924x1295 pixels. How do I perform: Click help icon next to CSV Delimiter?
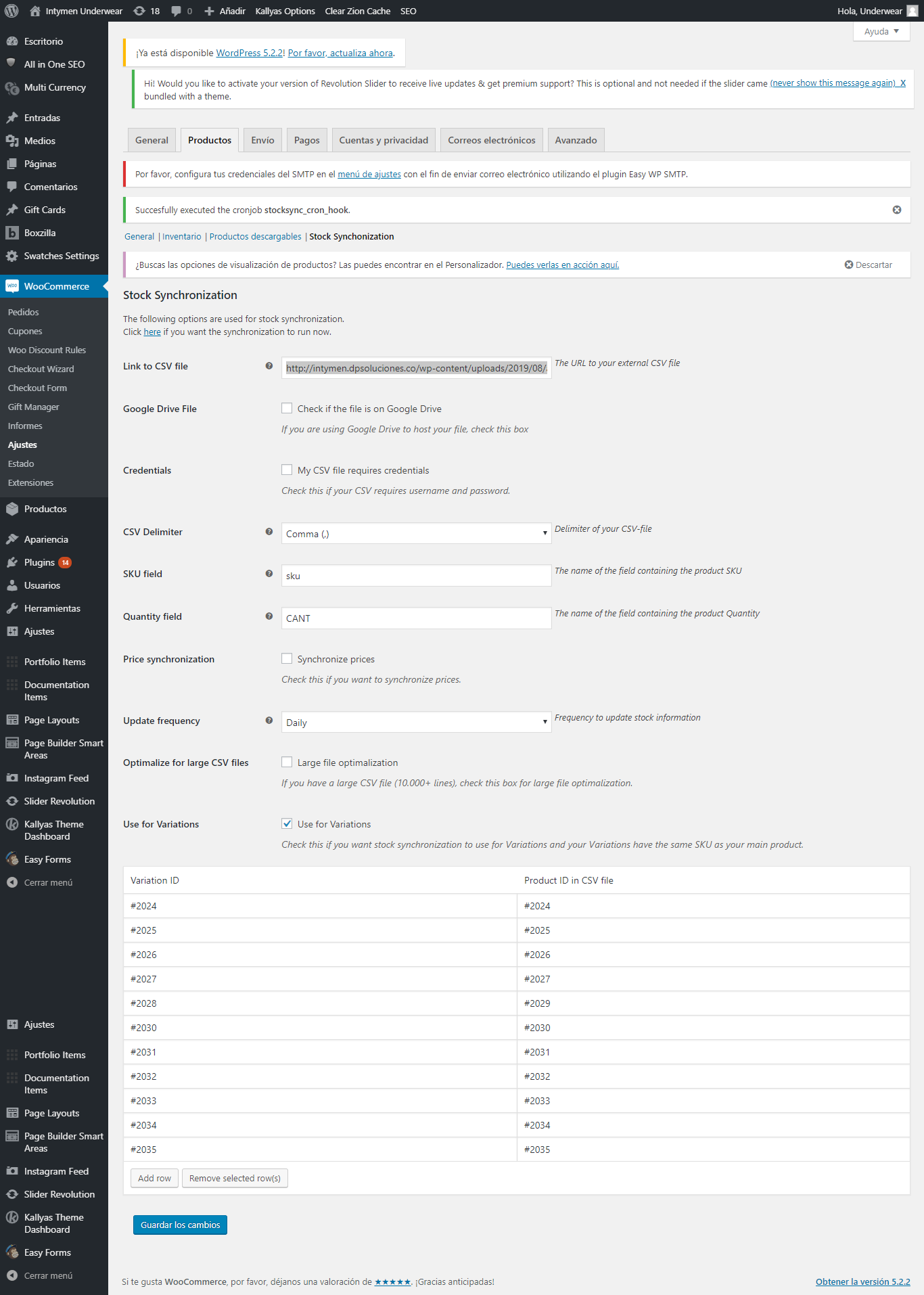pos(269,532)
